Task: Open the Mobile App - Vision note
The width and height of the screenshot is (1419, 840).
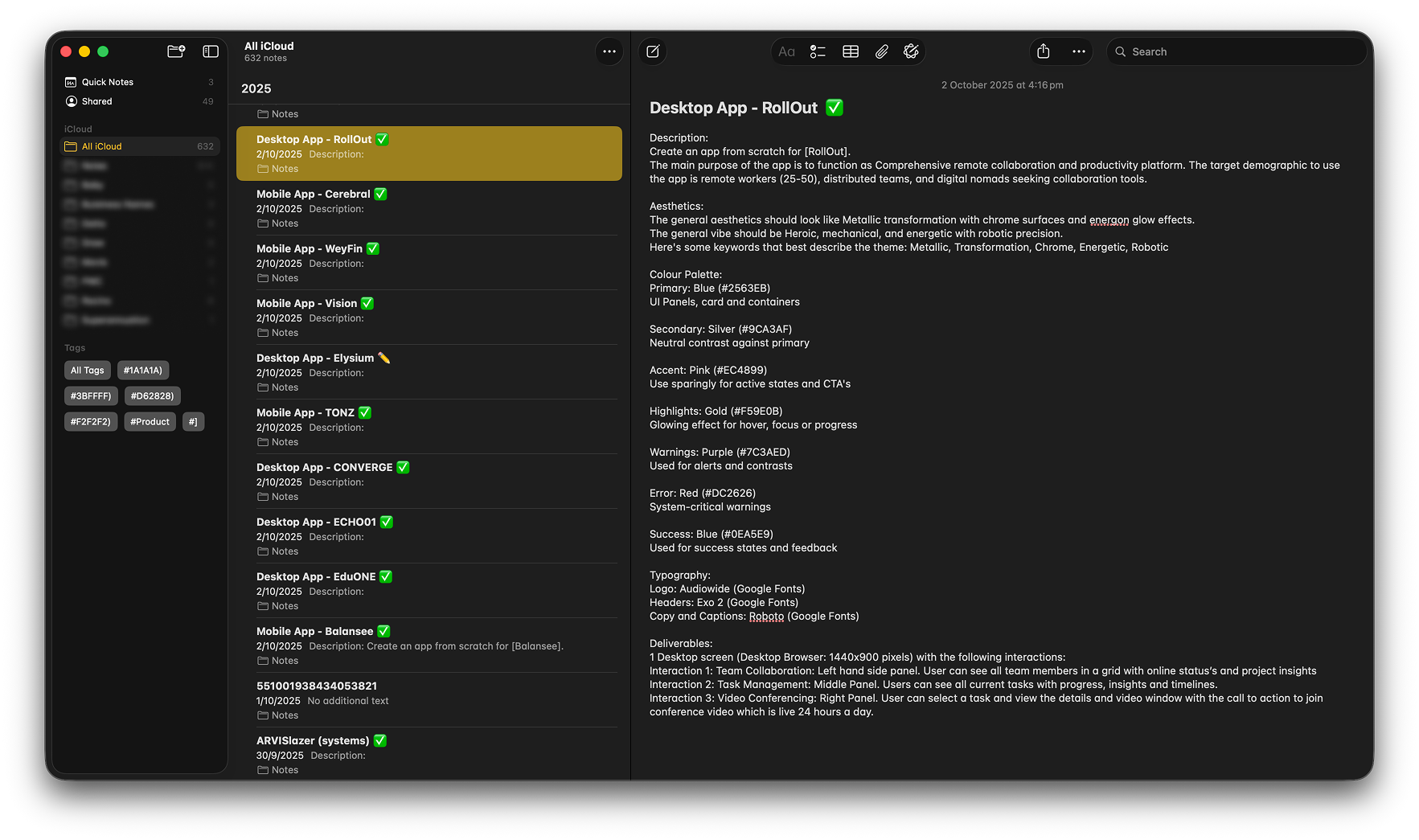Action: (x=429, y=318)
